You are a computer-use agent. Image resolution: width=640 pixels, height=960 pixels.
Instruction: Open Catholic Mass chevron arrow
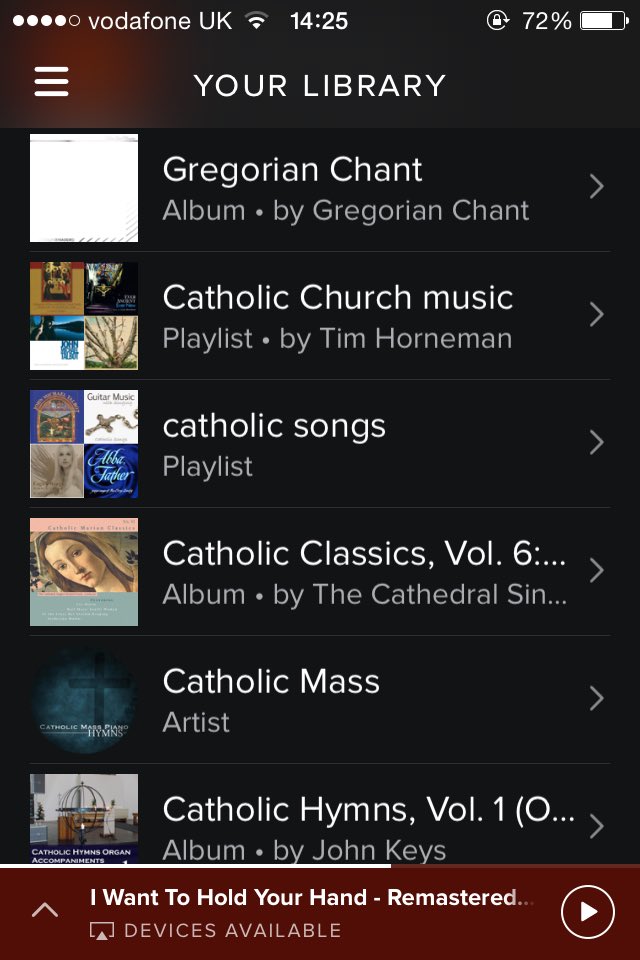tap(597, 699)
